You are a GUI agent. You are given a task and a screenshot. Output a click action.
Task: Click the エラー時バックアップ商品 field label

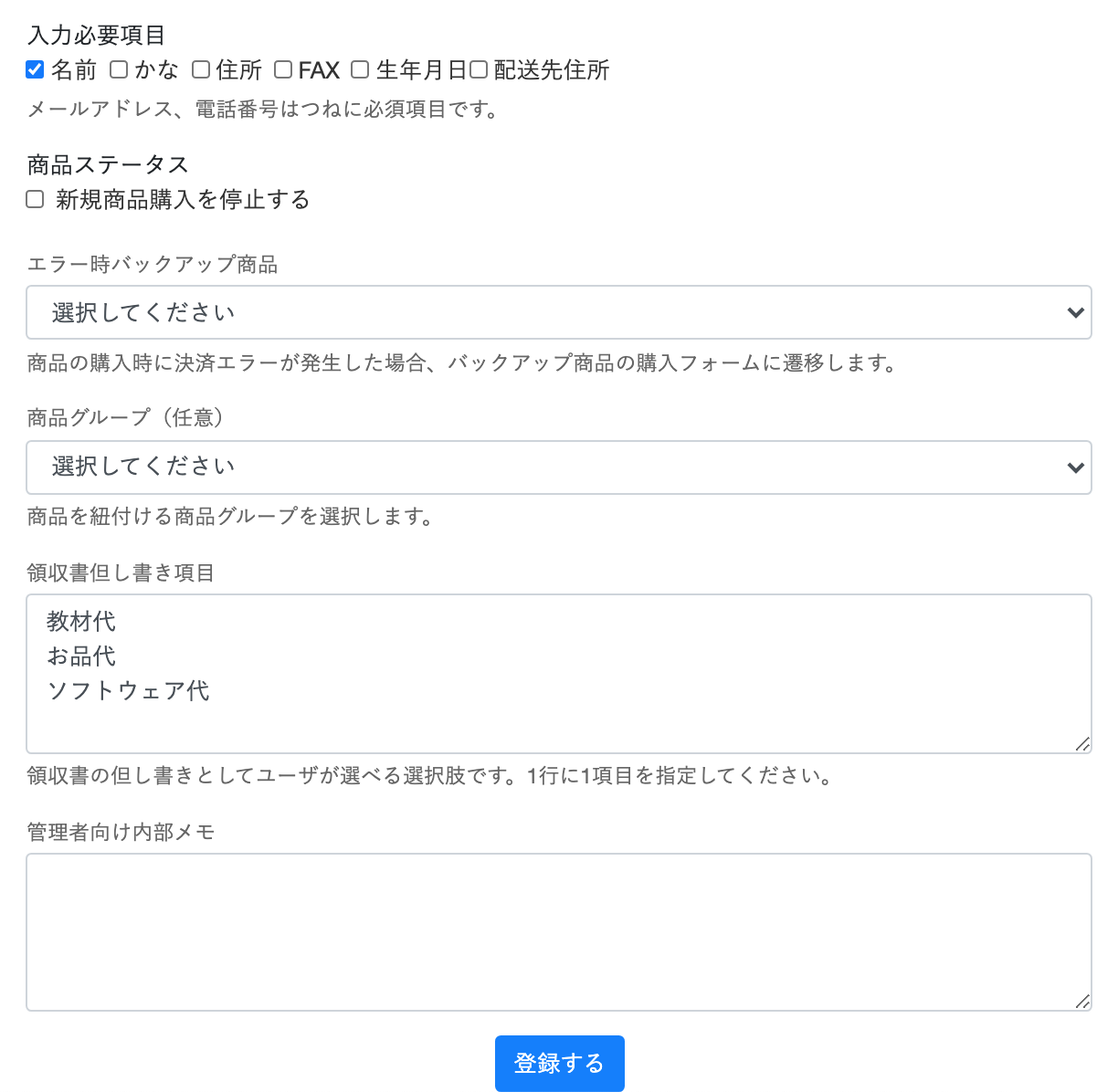click(x=153, y=265)
